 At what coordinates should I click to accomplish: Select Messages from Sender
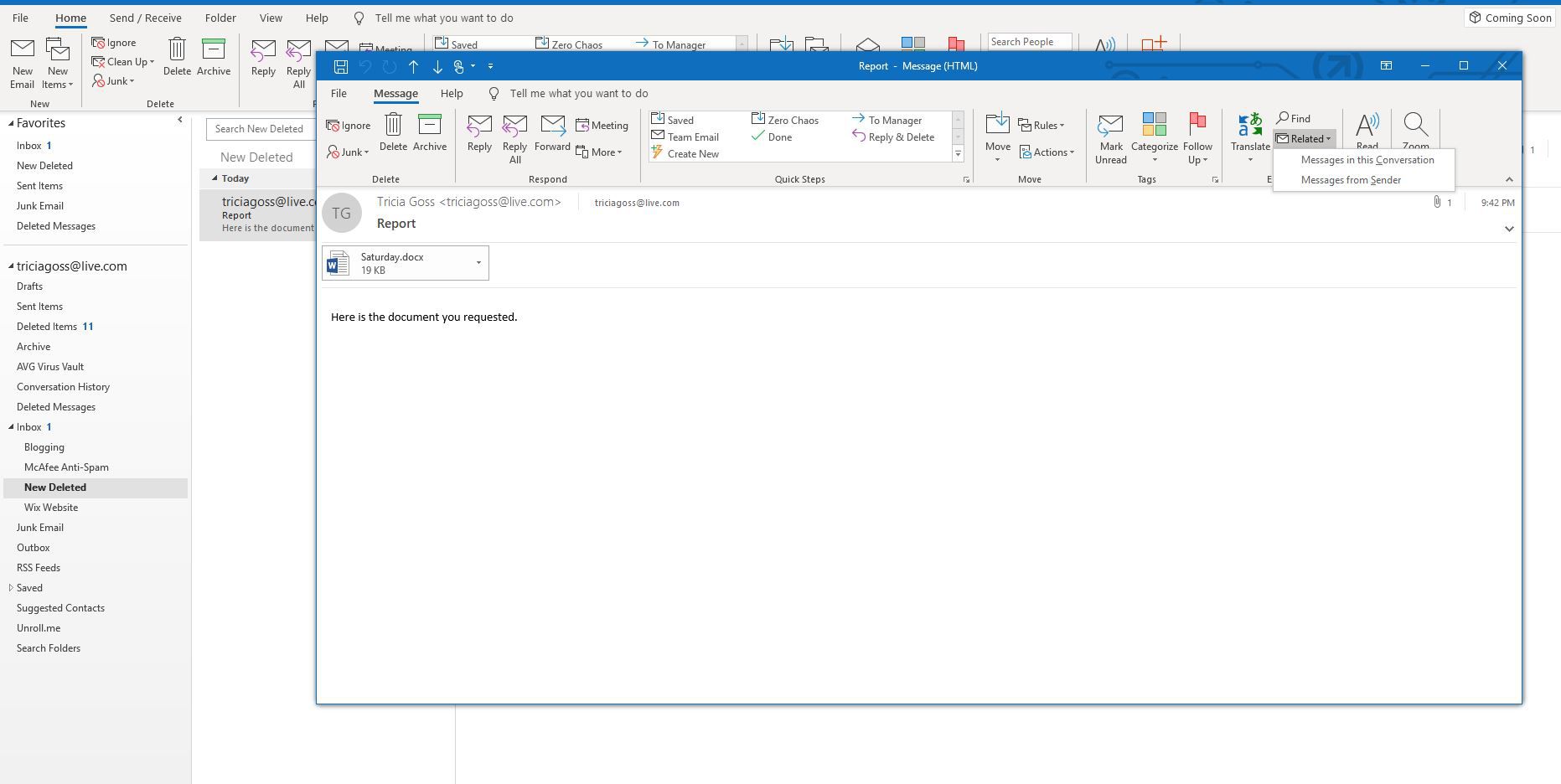tap(1351, 180)
